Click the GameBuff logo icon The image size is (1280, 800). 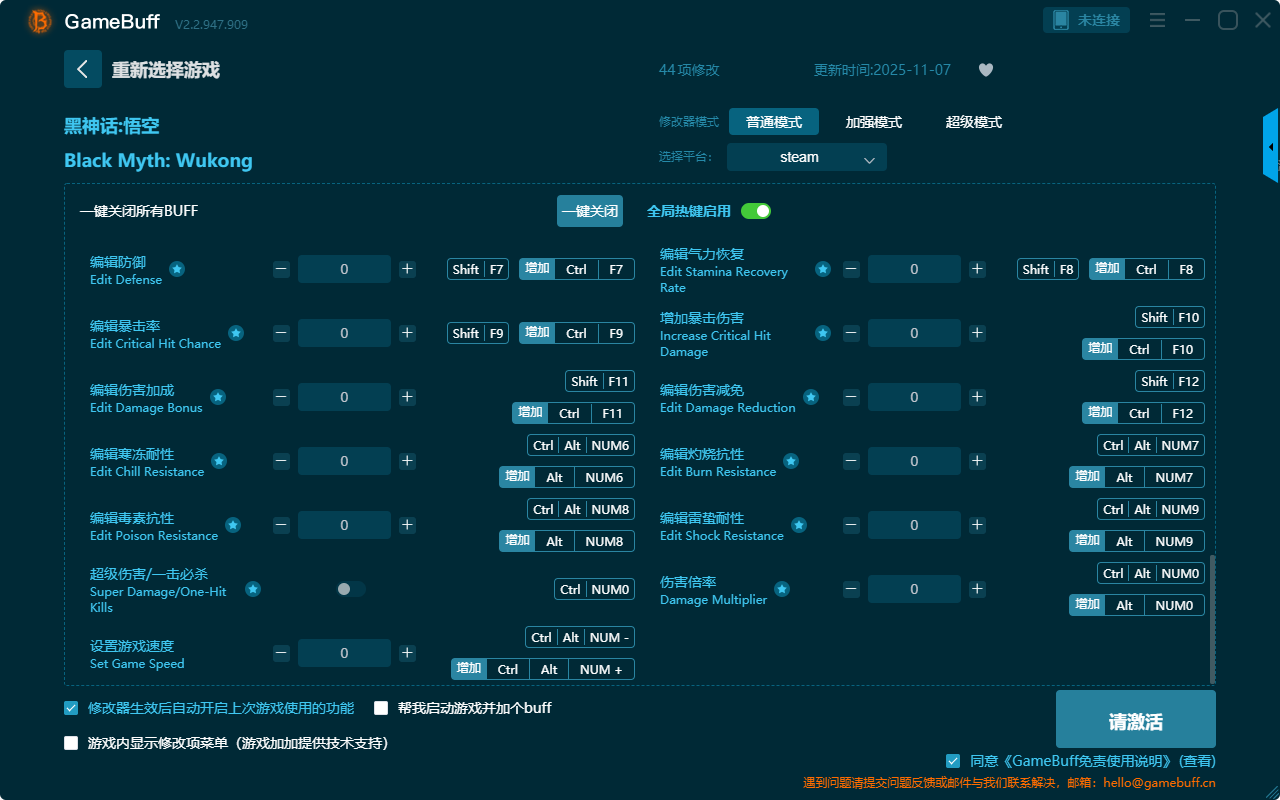click(40, 21)
